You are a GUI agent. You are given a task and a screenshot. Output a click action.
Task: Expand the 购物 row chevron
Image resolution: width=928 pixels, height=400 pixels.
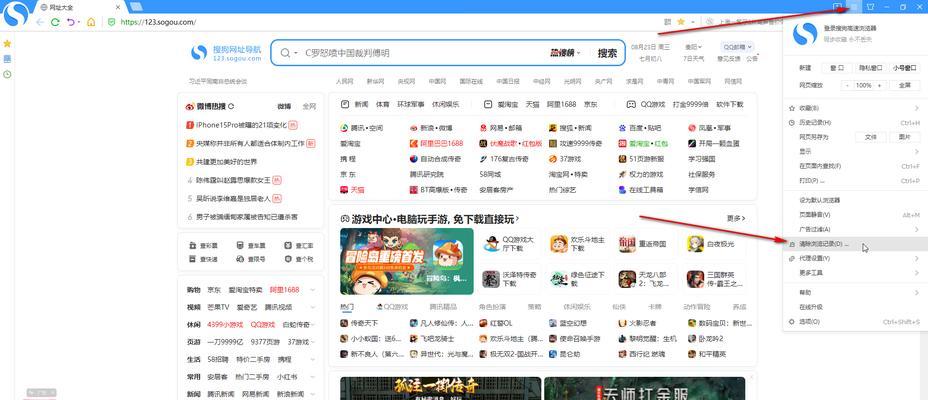click(x=312, y=290)
